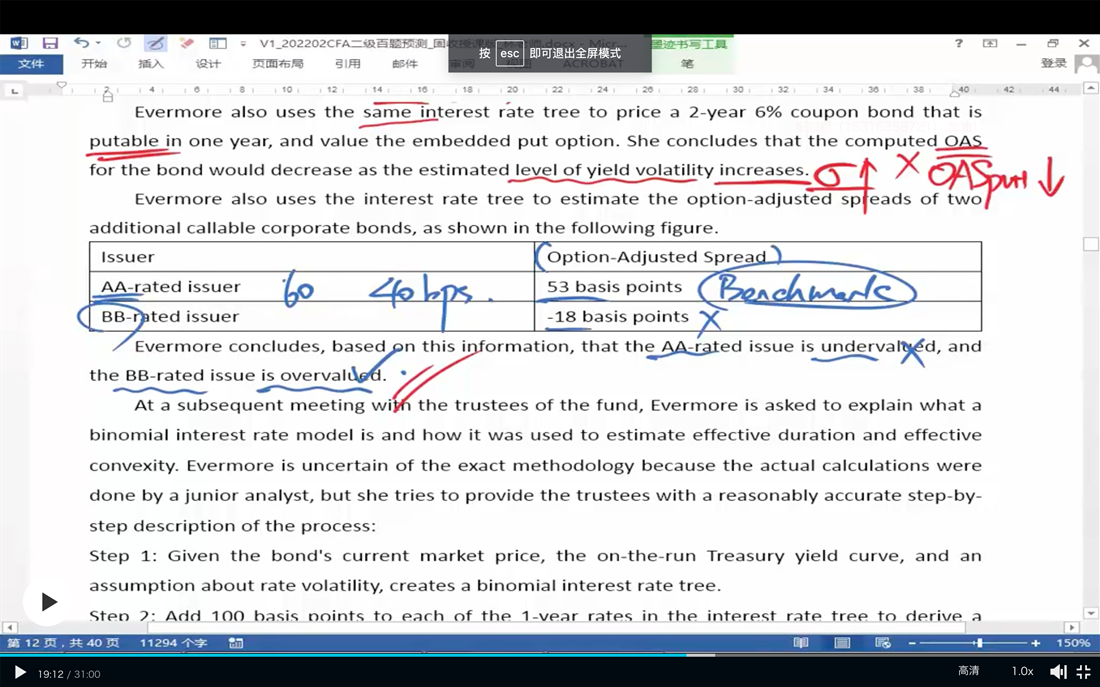Switch to the 邮件 tab
1100x687 pixels.
pyautogui.click(x=405, y=64)
